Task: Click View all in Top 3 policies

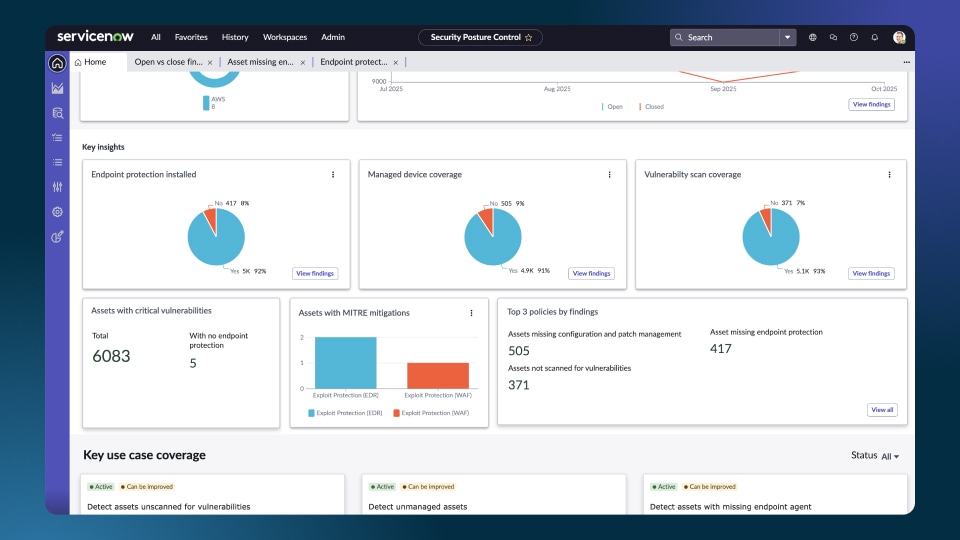Action: (882, 410)
